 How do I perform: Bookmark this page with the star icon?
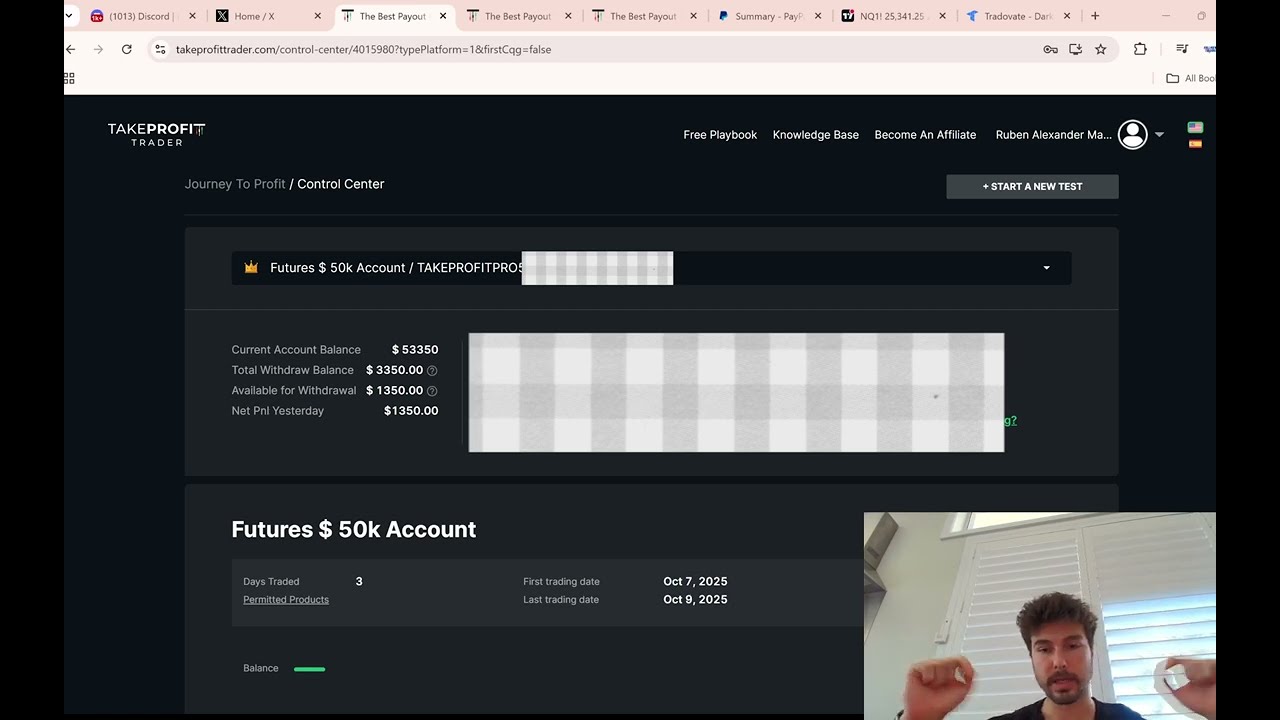(x=1101, y=49)
